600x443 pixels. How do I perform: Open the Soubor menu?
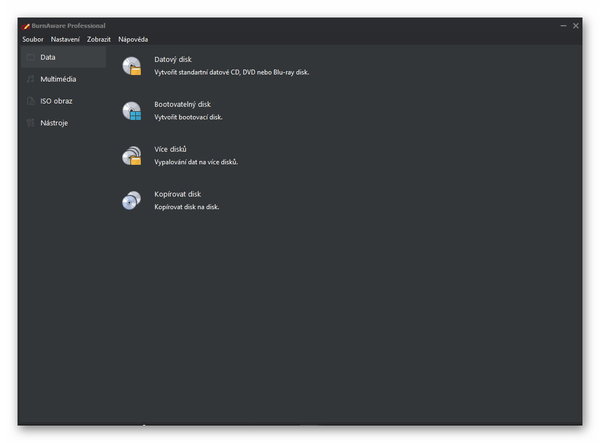click(x=33, y=39)
